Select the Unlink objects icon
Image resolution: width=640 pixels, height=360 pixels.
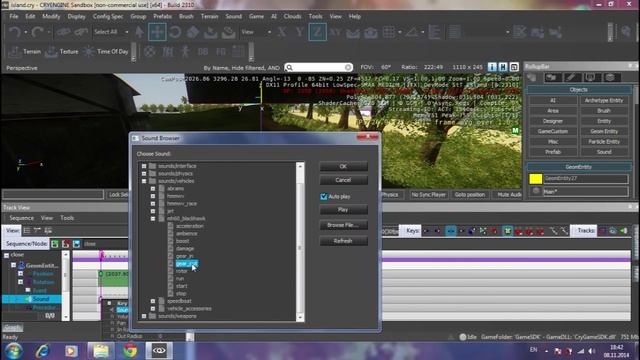point(81,32)
